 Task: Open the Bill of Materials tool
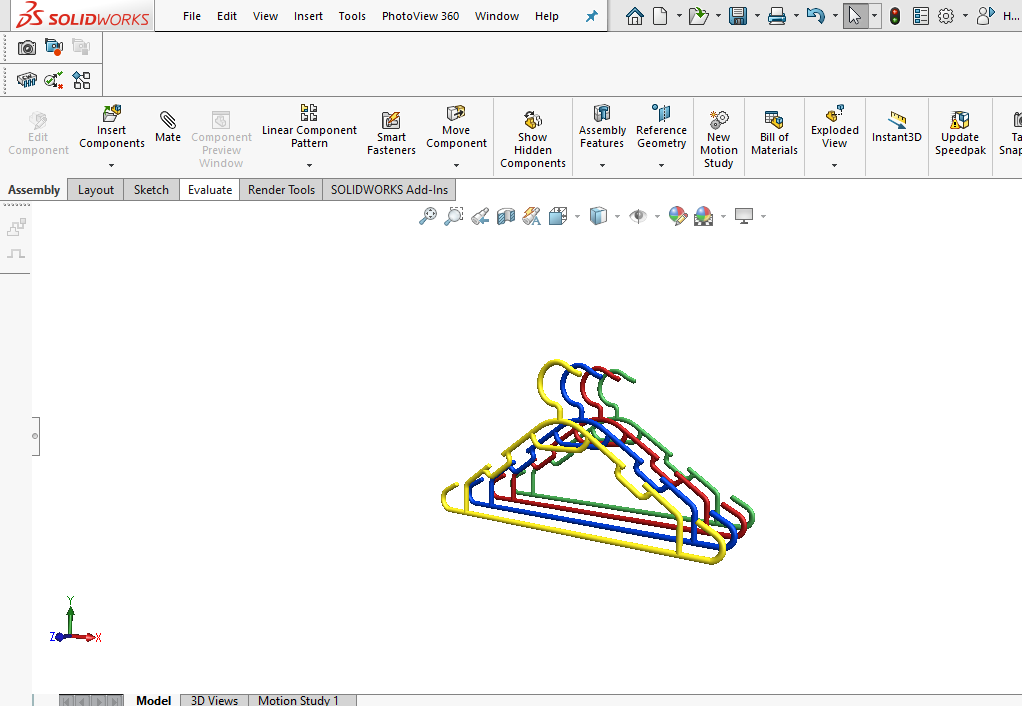pos(774,132)
